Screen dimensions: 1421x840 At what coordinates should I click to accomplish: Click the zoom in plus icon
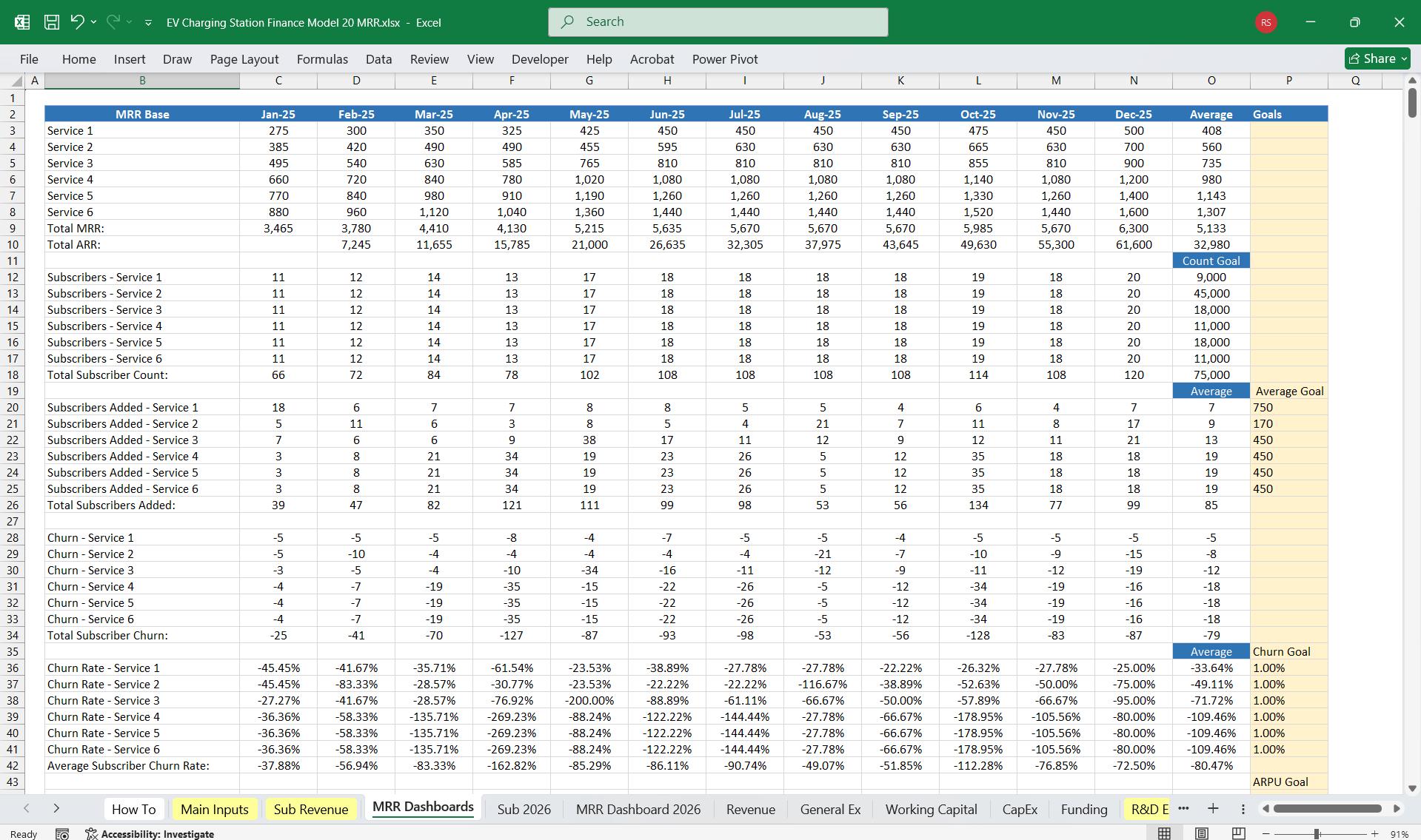point(1374,834)
